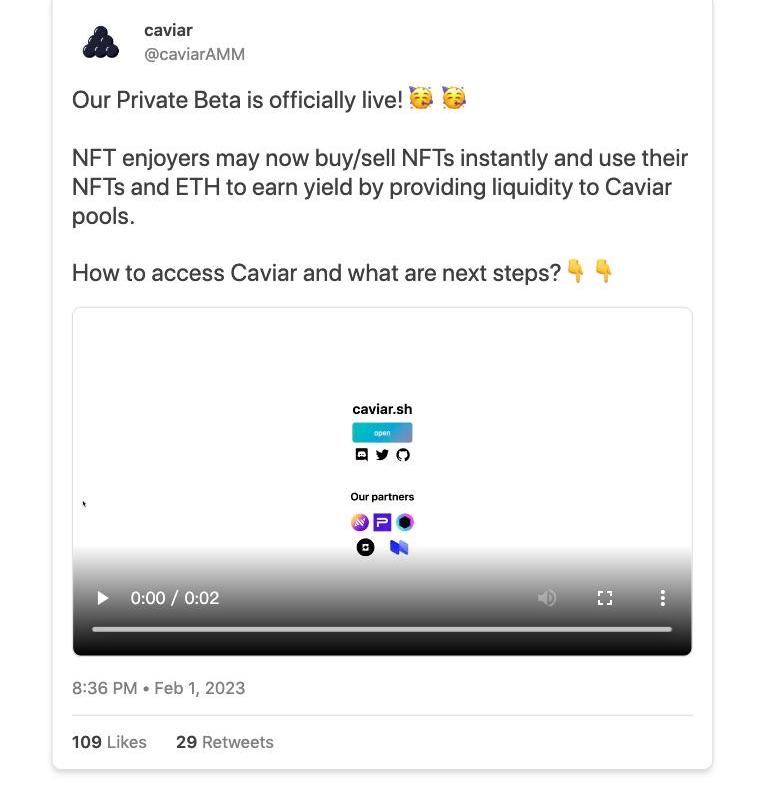776x798 pixels.
Task: Unmute the video's volume icon
Action: click(x=547, y=598)
